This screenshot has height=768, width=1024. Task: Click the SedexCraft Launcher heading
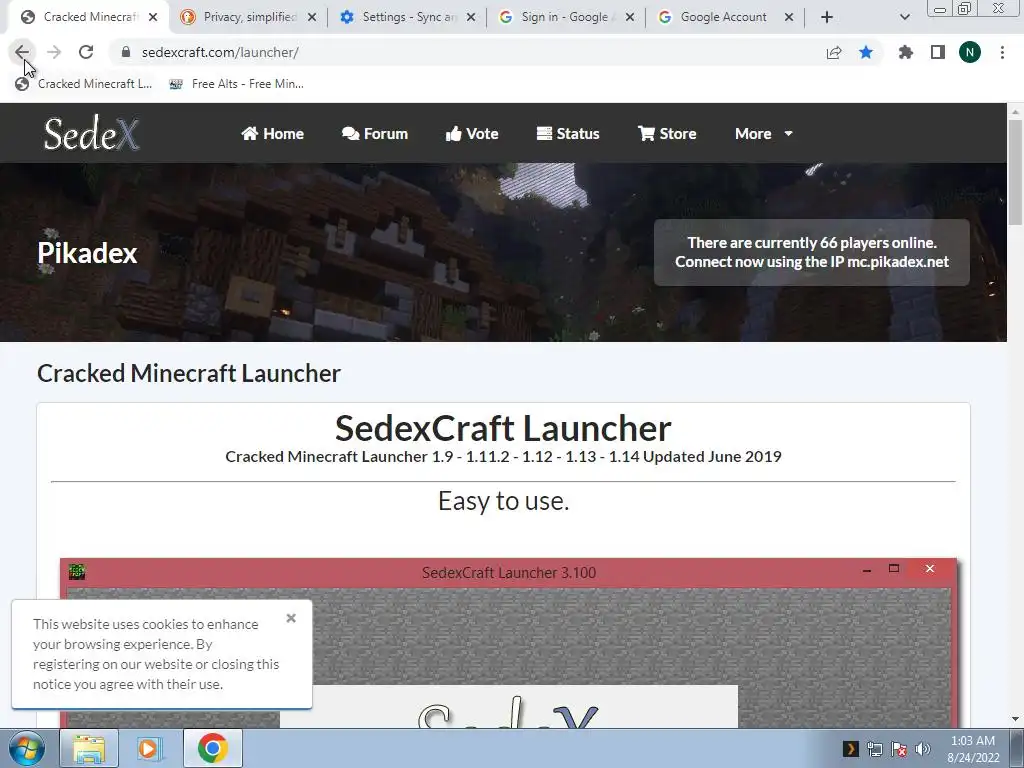(x=503, y=428)
